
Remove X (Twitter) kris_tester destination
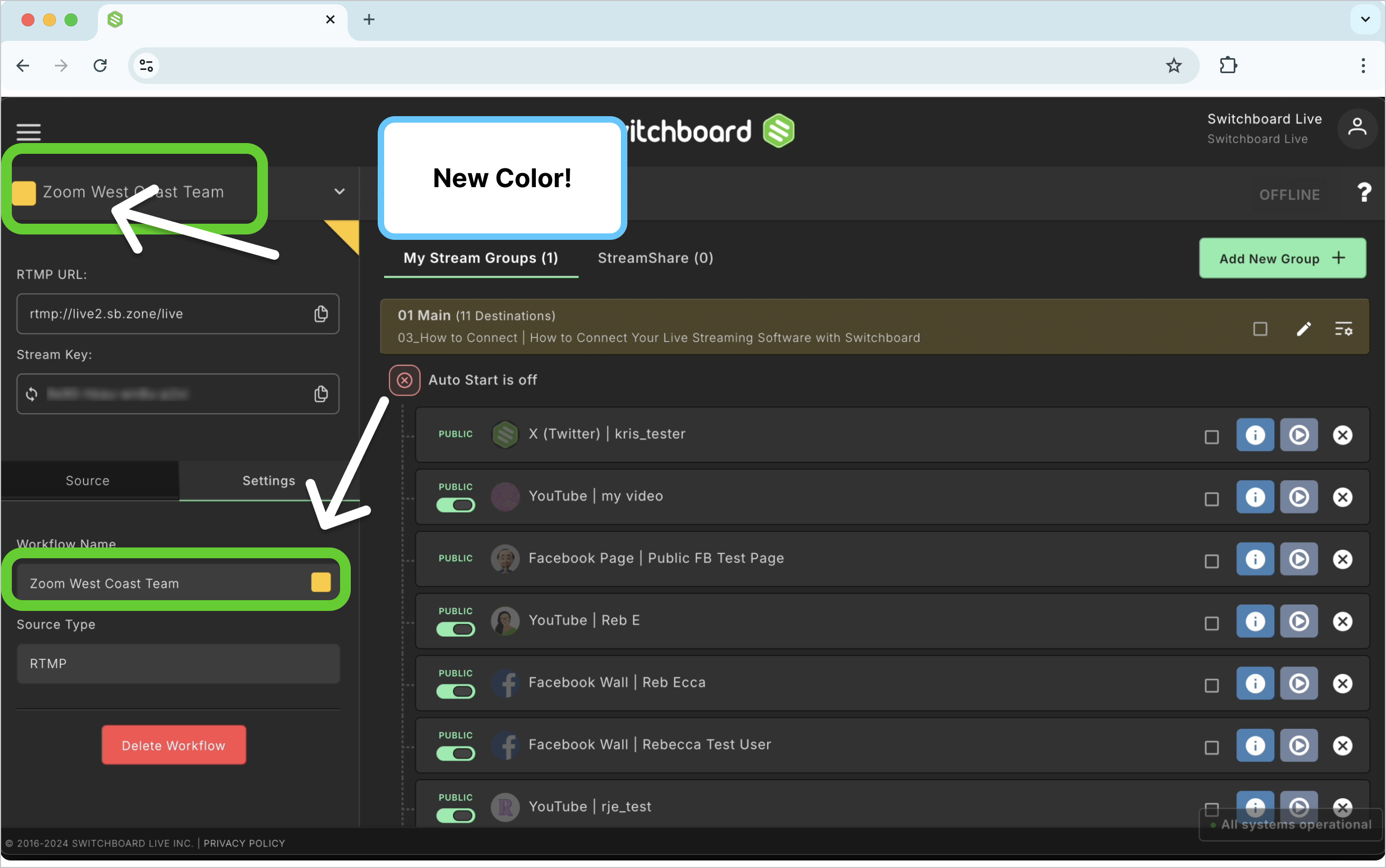pos(1342,435)
